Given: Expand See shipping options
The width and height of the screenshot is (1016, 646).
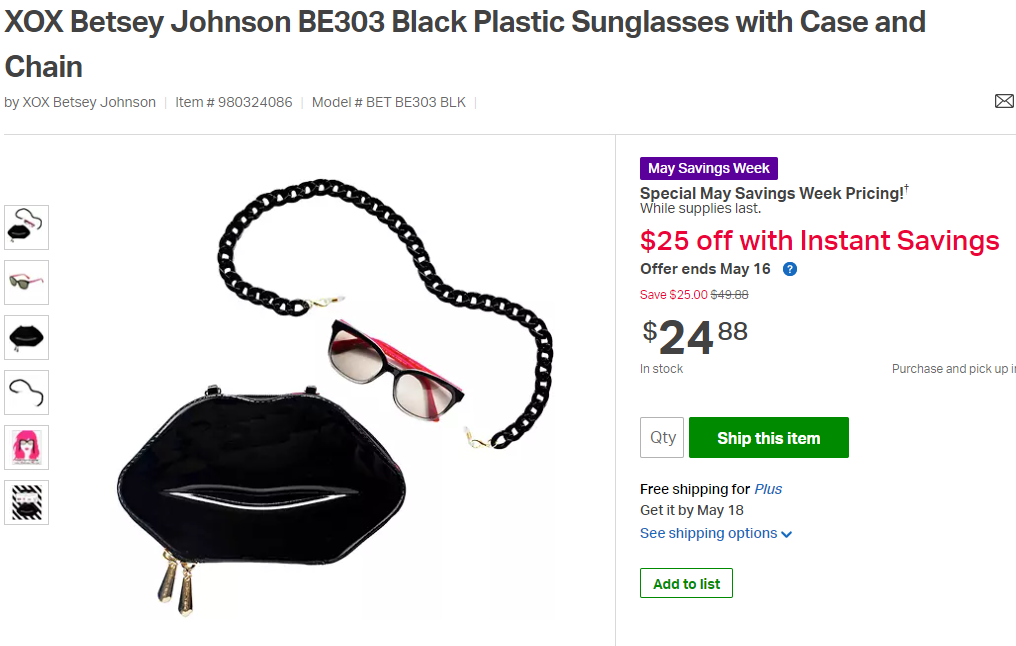Looking at the screenshot, I should point(708,533).
